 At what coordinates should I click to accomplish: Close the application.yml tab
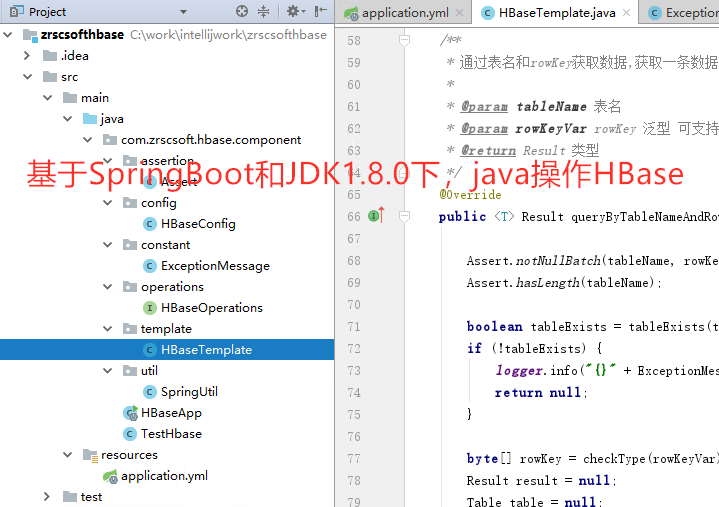459,13
